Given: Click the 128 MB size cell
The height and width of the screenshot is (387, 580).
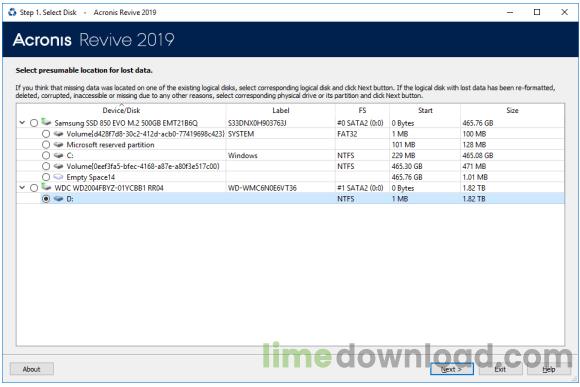Looking at the screenshot, I should (474, 145).
